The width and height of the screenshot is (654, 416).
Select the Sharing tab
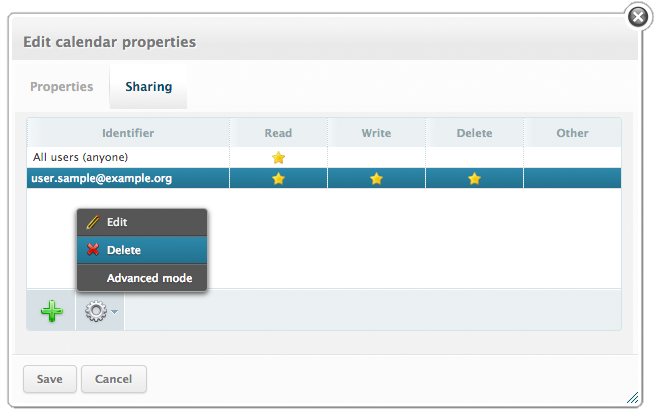click(x=148, y=87)
